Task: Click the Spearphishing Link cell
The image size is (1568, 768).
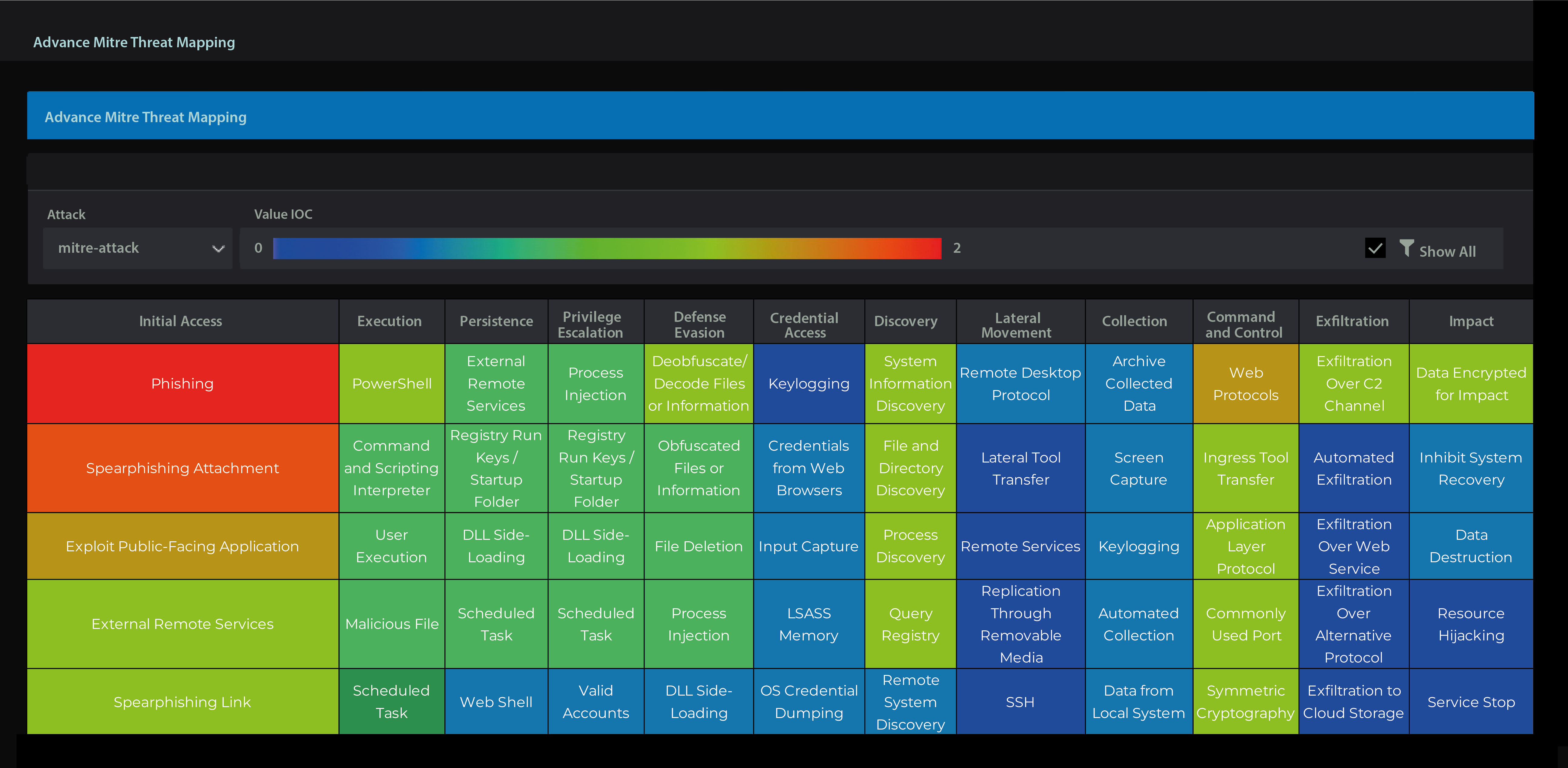Action: click(183, 702)
